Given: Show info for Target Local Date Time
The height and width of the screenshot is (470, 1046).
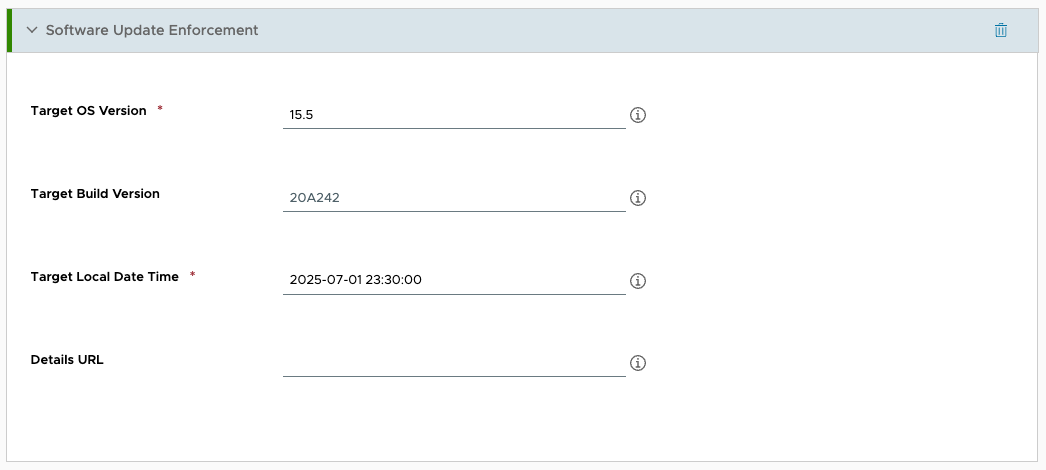Looking at the screenshot, I should click(638, 281).
